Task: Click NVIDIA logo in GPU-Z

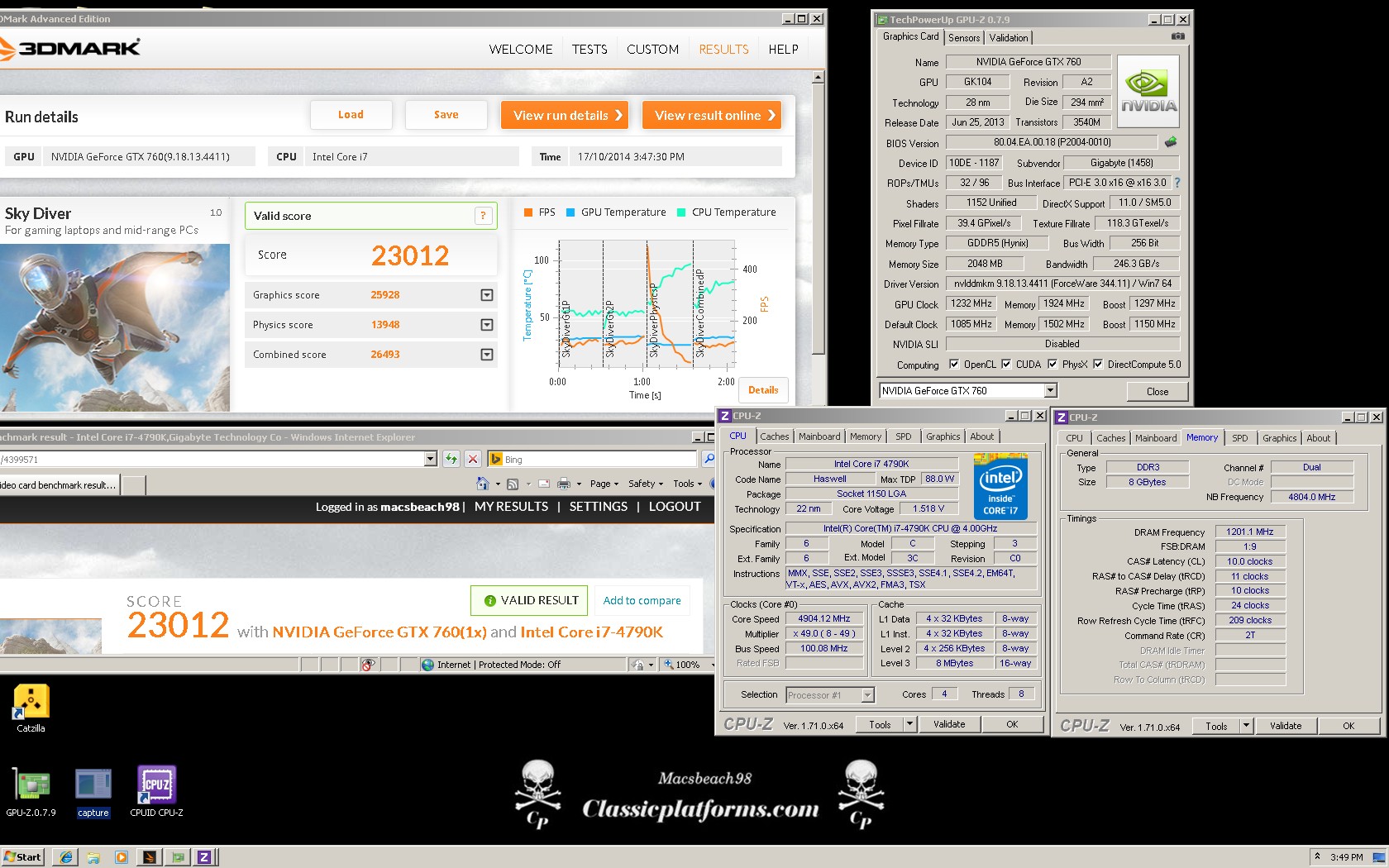Action: coord(1148,92)
